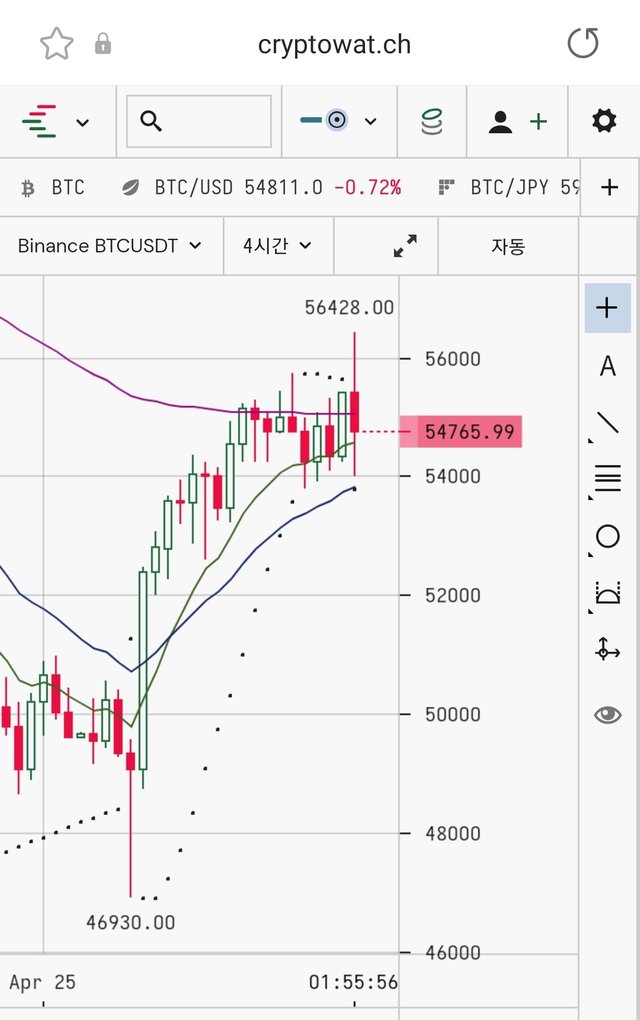Open the Binance BTCUSDT market dropdown

pyautogui.click(x=110, y=245)
